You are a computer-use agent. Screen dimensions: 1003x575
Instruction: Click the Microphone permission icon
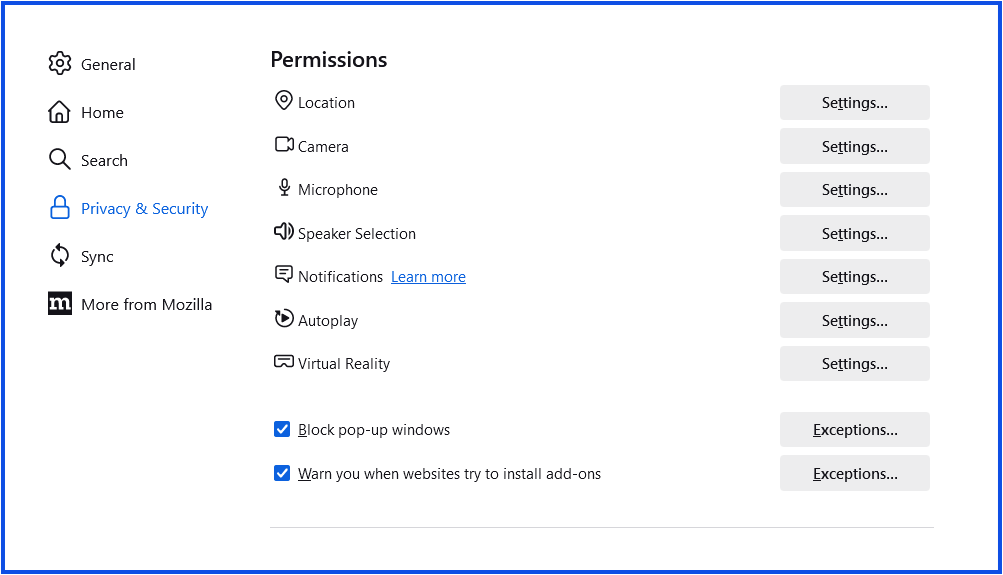click(284, 188)
